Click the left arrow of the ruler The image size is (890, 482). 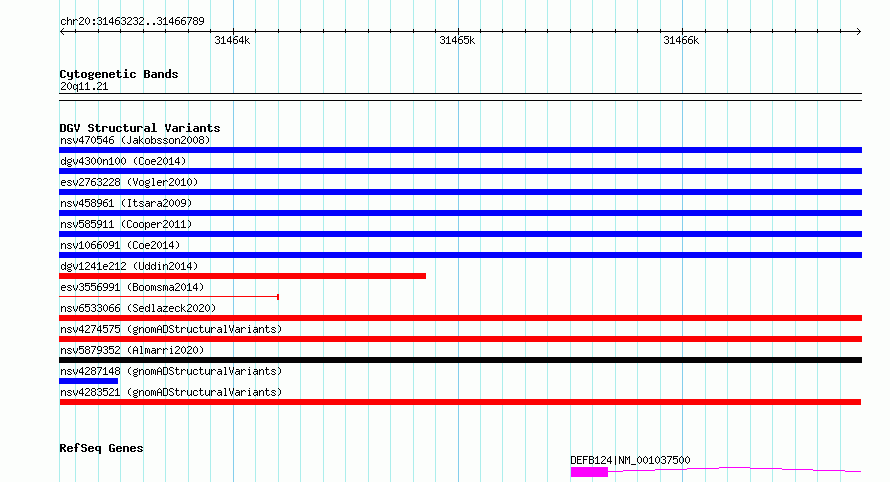pos(62,31)
